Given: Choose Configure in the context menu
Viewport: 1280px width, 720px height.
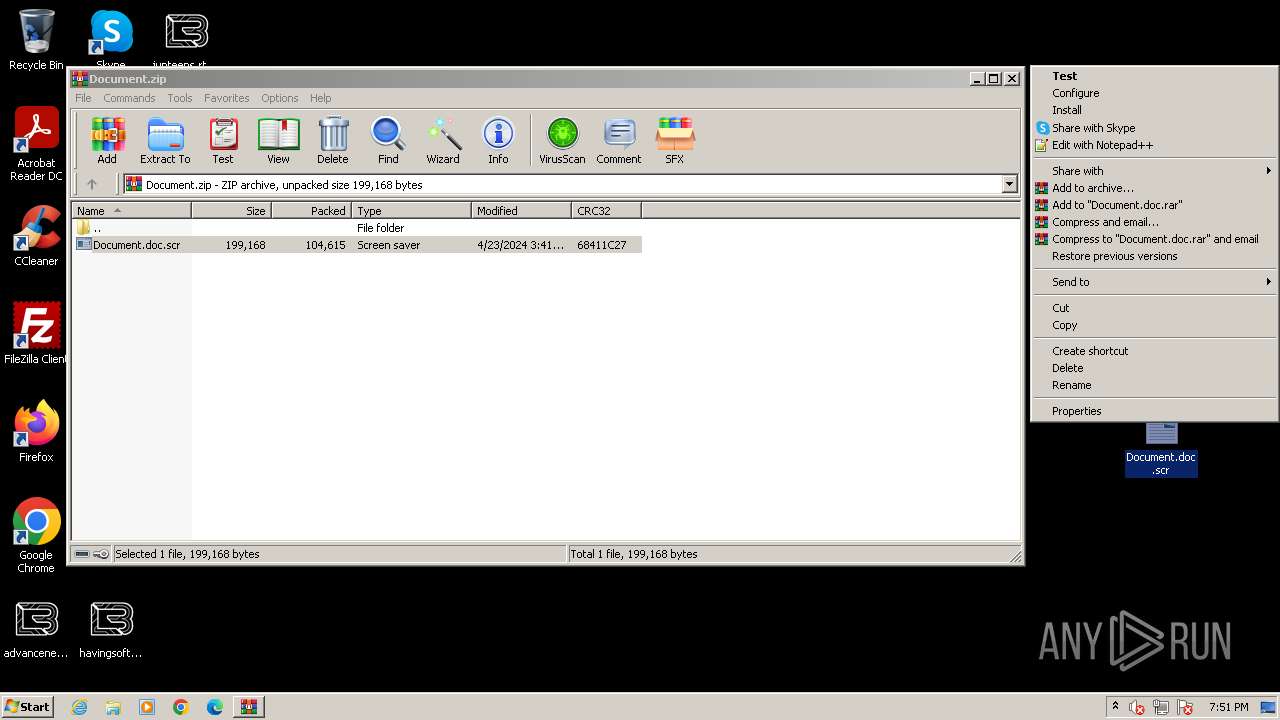Looking at the screenshot, I should [x=1154, y=93].
